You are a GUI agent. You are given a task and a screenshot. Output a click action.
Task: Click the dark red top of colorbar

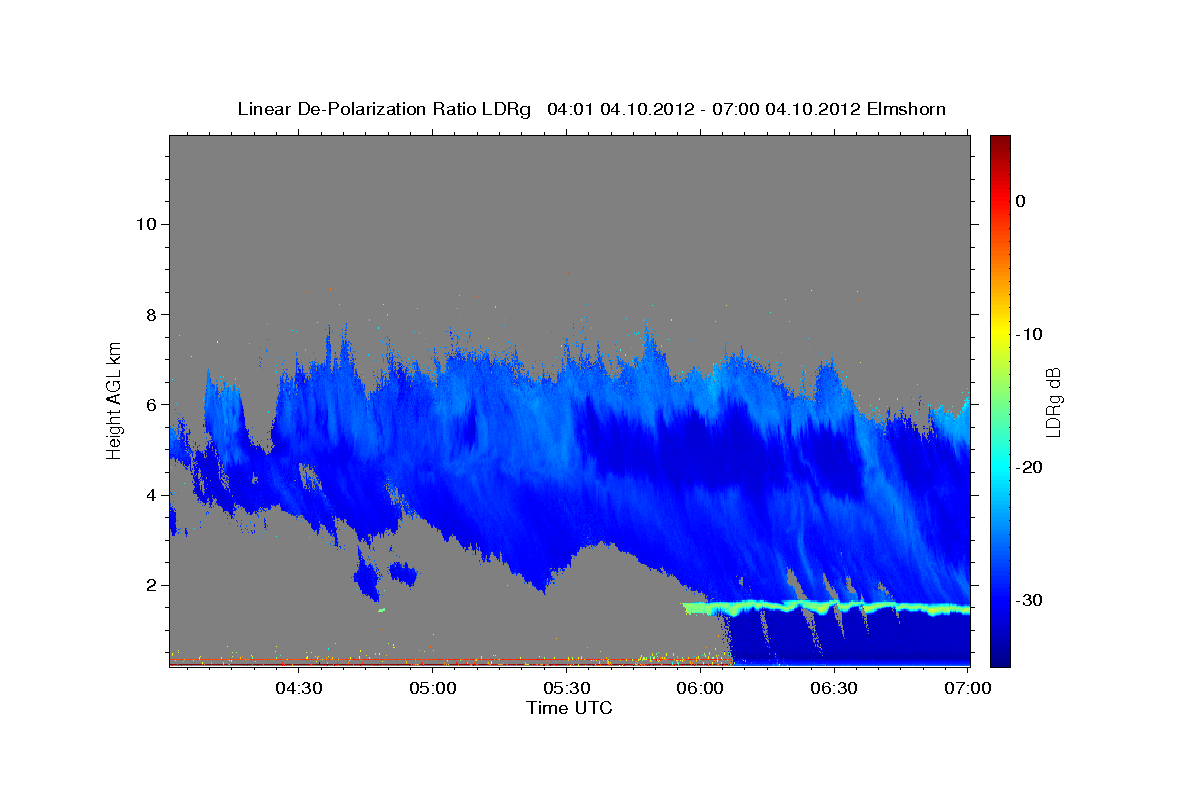pos(1000,145)
